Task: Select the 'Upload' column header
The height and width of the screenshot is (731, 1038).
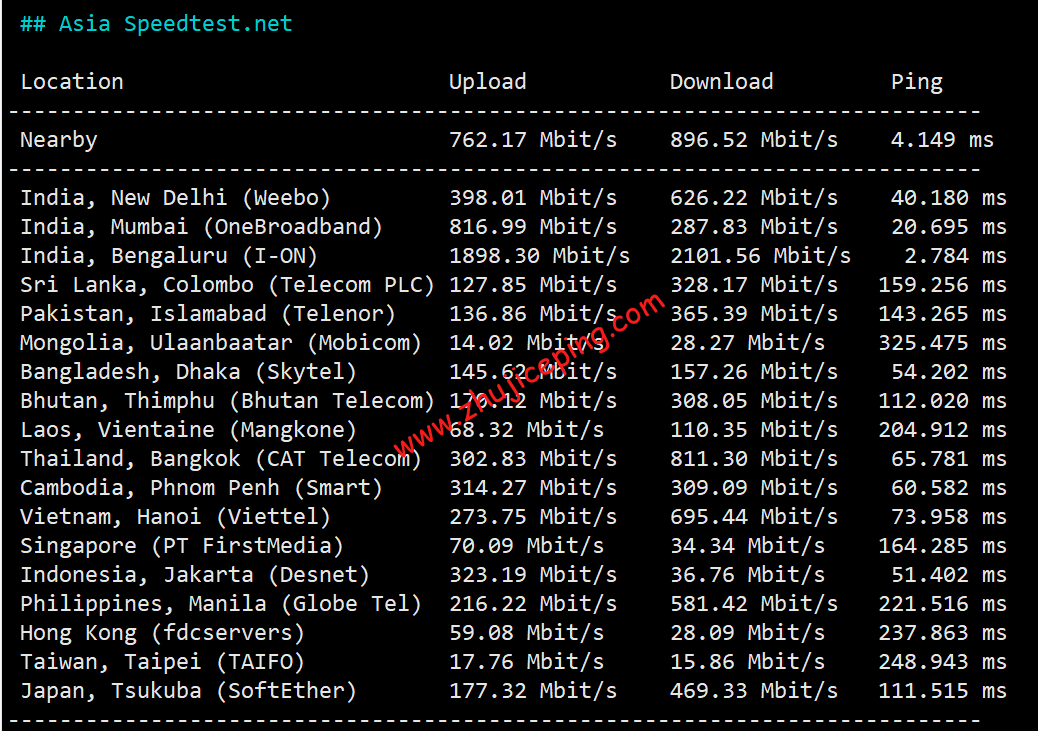Action: click(488, 81)
